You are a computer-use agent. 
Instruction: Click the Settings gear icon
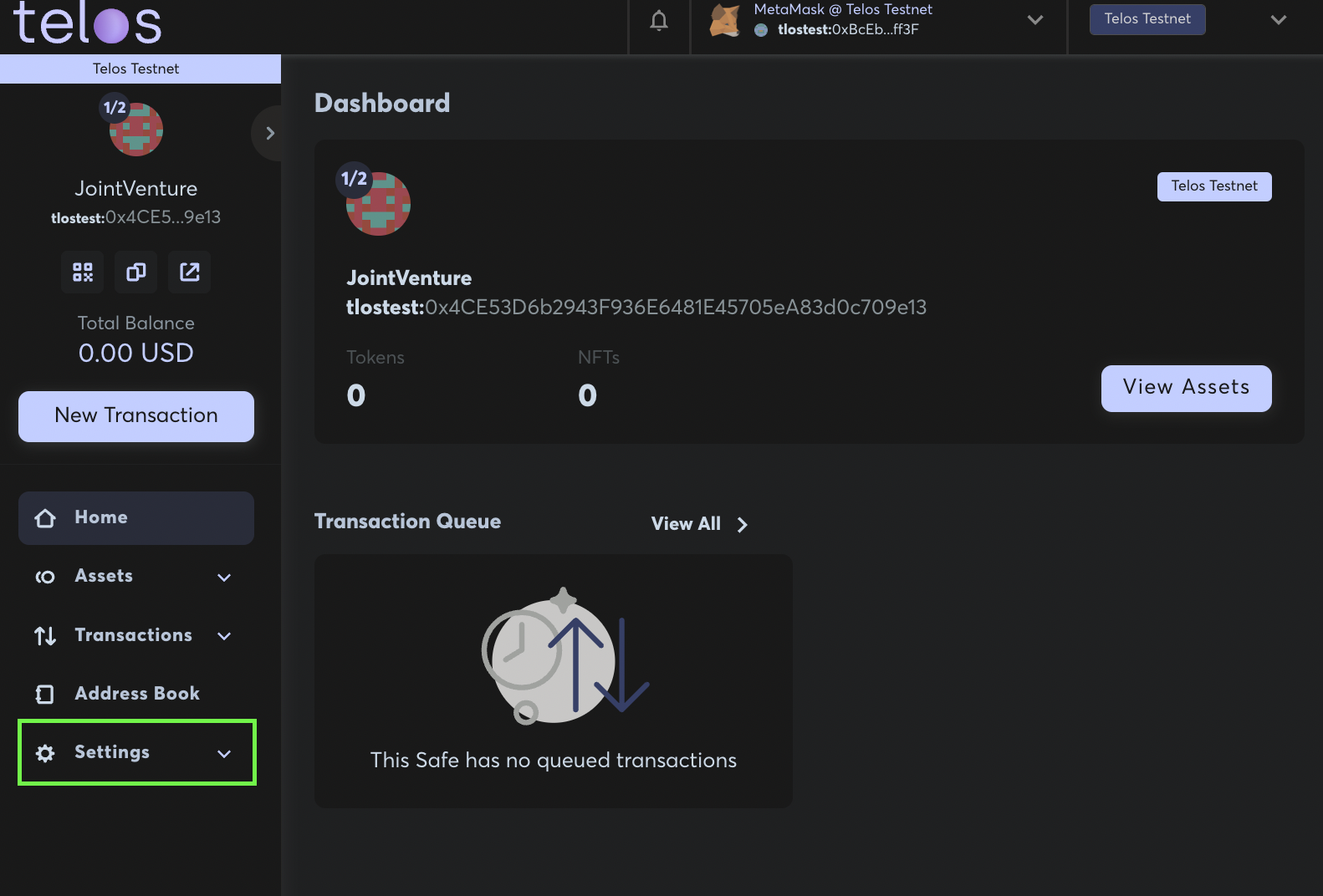45,753
